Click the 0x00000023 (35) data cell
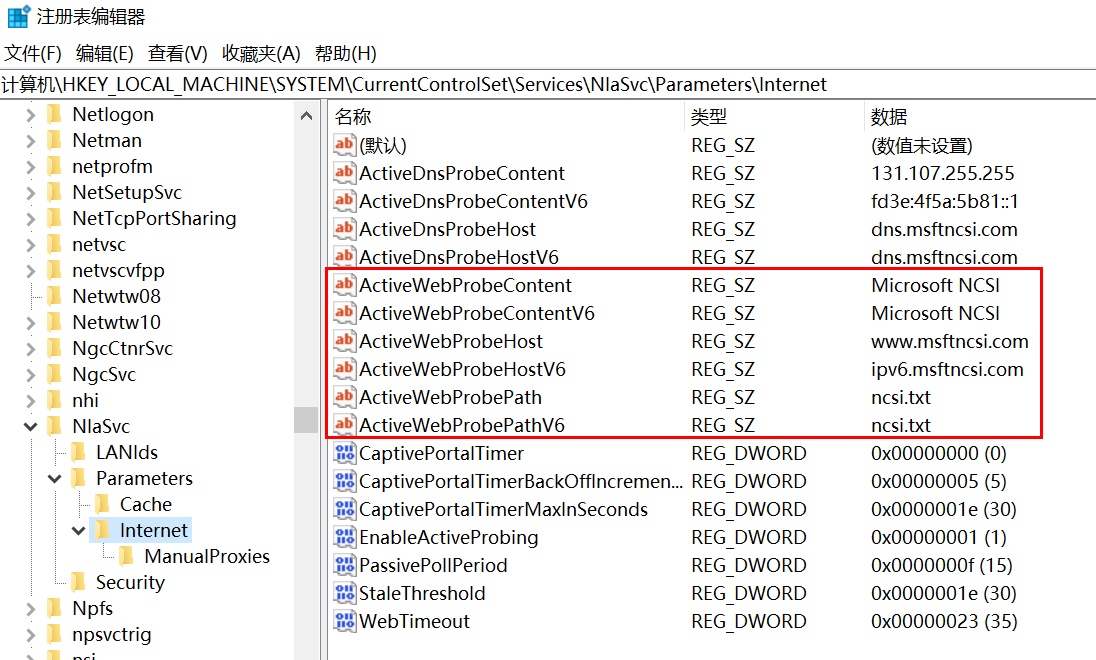 [x=944, y=621]
